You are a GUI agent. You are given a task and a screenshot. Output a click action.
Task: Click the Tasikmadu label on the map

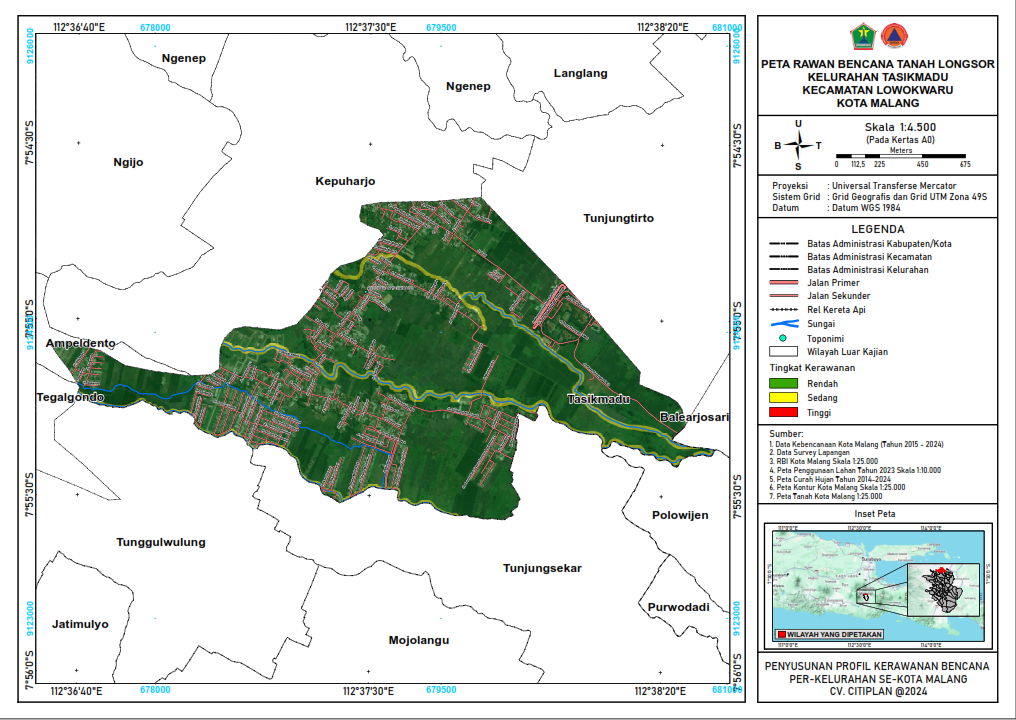pos(599,399)
